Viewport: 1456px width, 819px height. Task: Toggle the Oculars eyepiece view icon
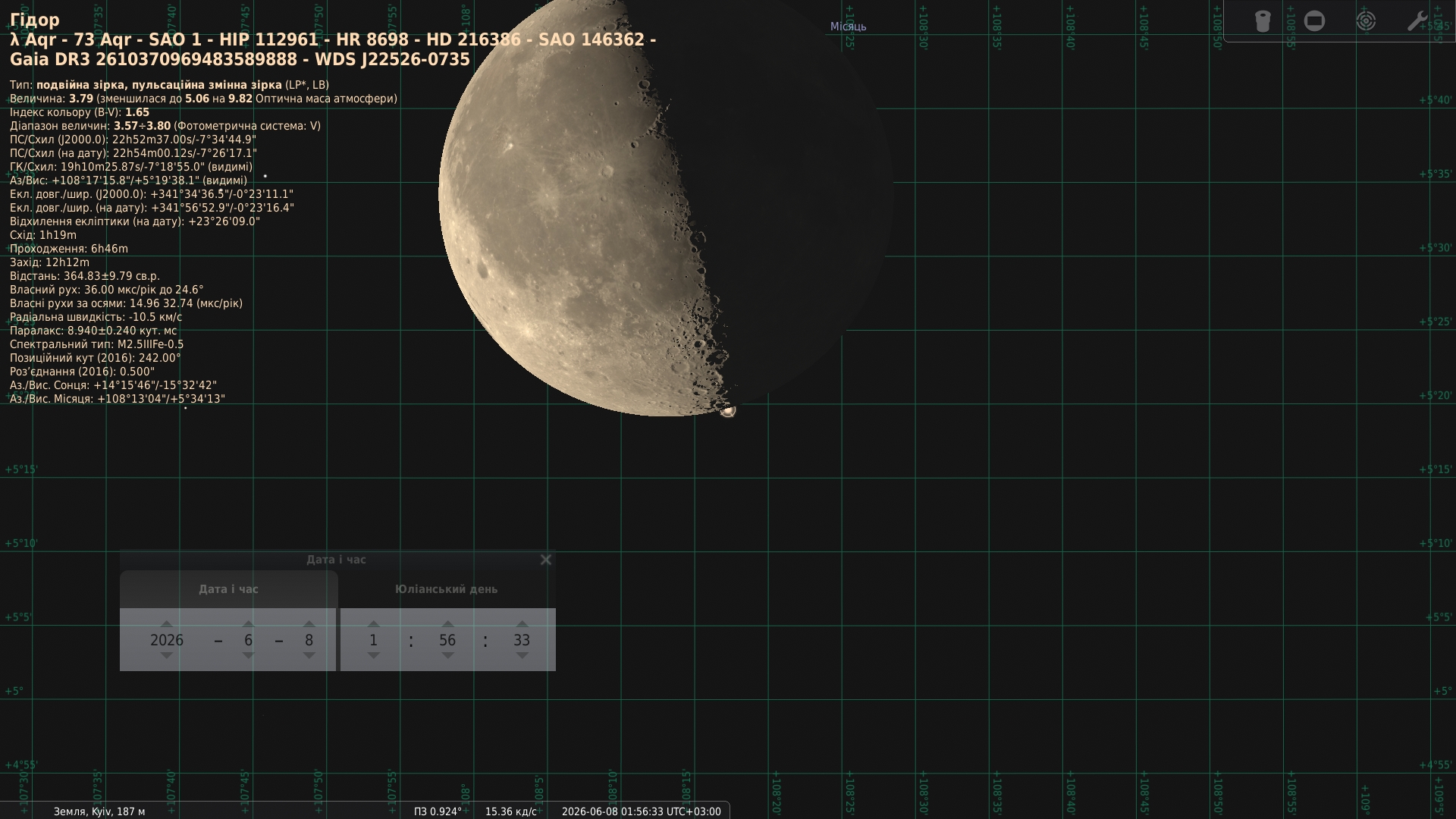(x=1263, y=21)
